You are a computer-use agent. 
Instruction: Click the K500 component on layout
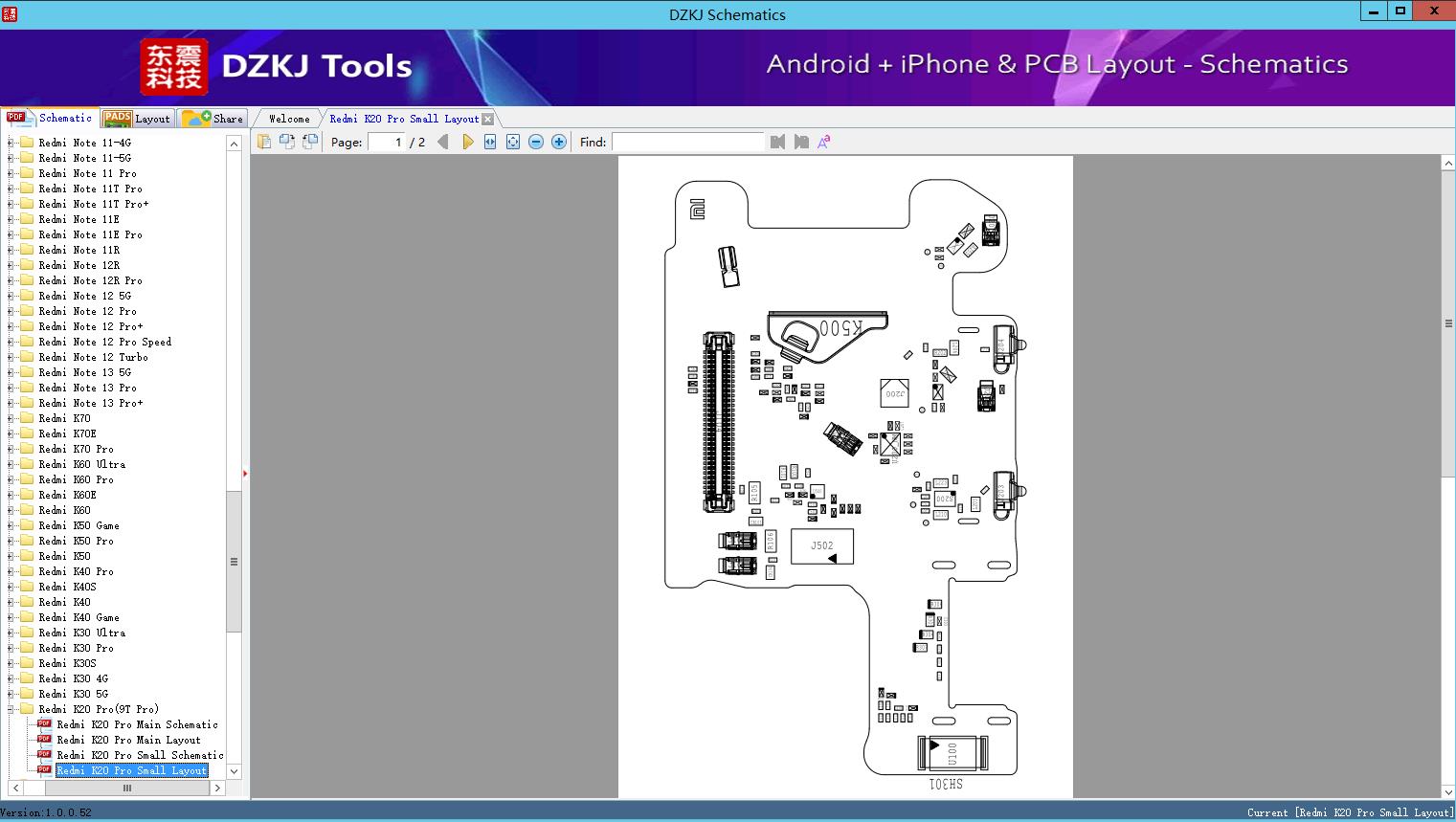828,337
